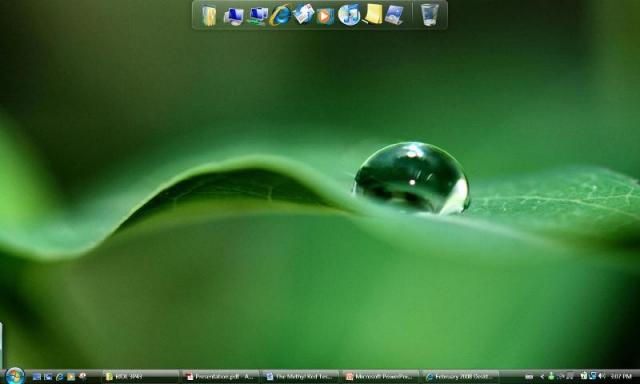Open the Network computers icon in the dock
The image size is (640, 384).
[257, 16]
